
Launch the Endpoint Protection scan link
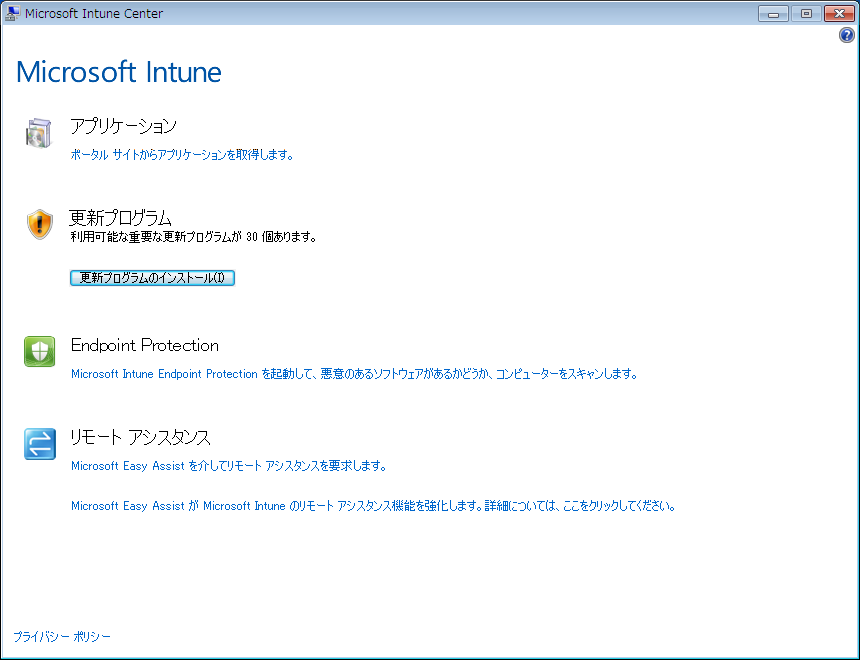click(354, 374)
